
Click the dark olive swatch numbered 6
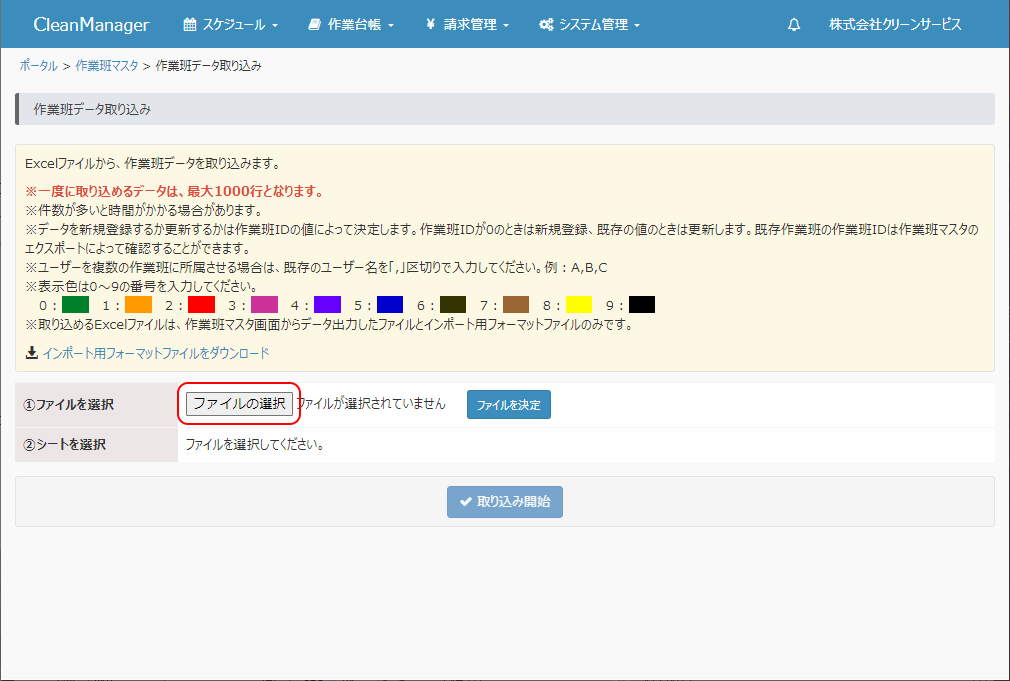coord(453,304)
